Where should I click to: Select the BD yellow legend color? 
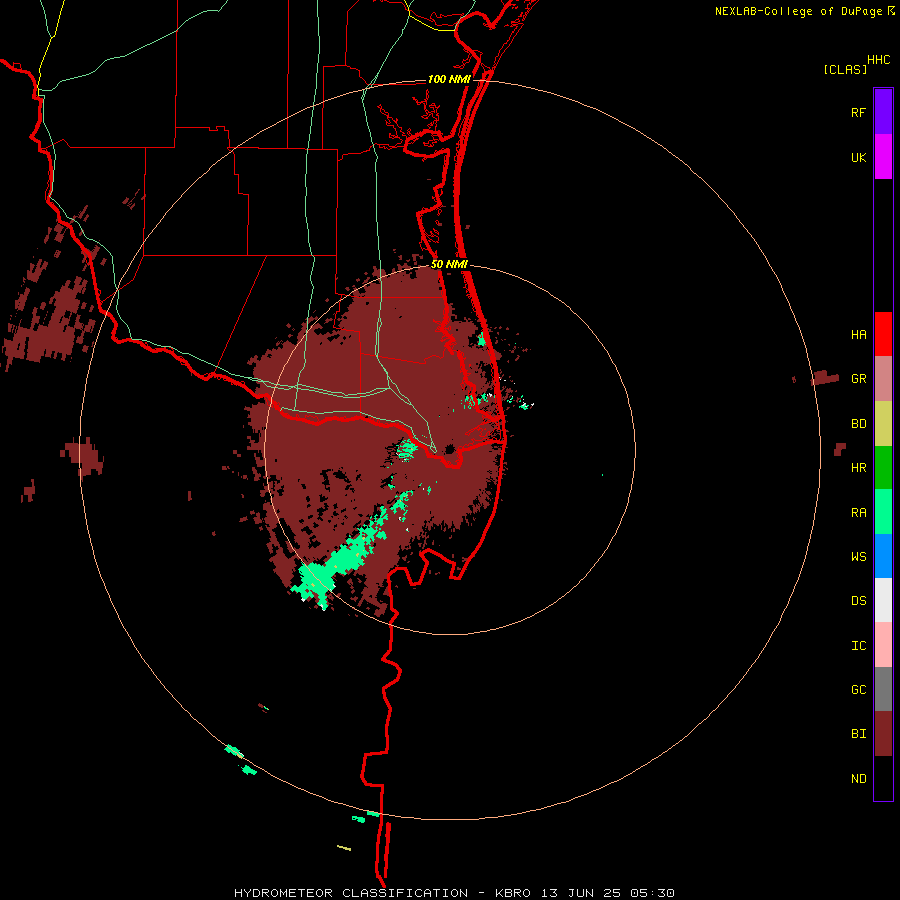point(883,424)
